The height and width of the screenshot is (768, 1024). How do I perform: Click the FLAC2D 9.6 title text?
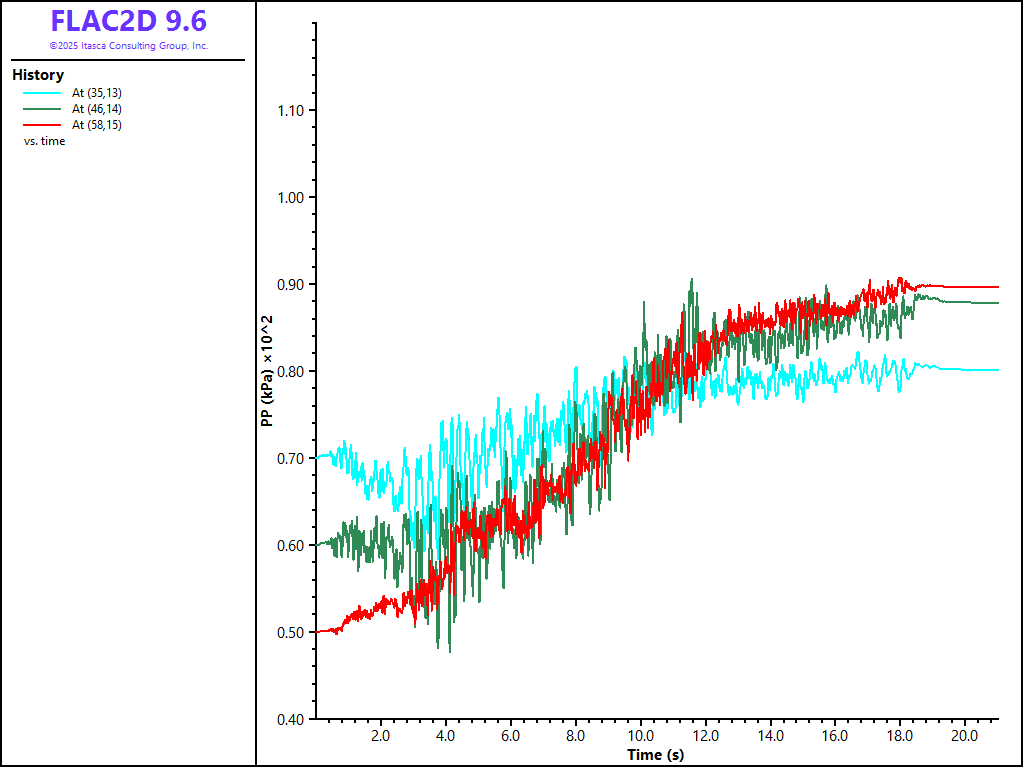click(x=128, y=21)
